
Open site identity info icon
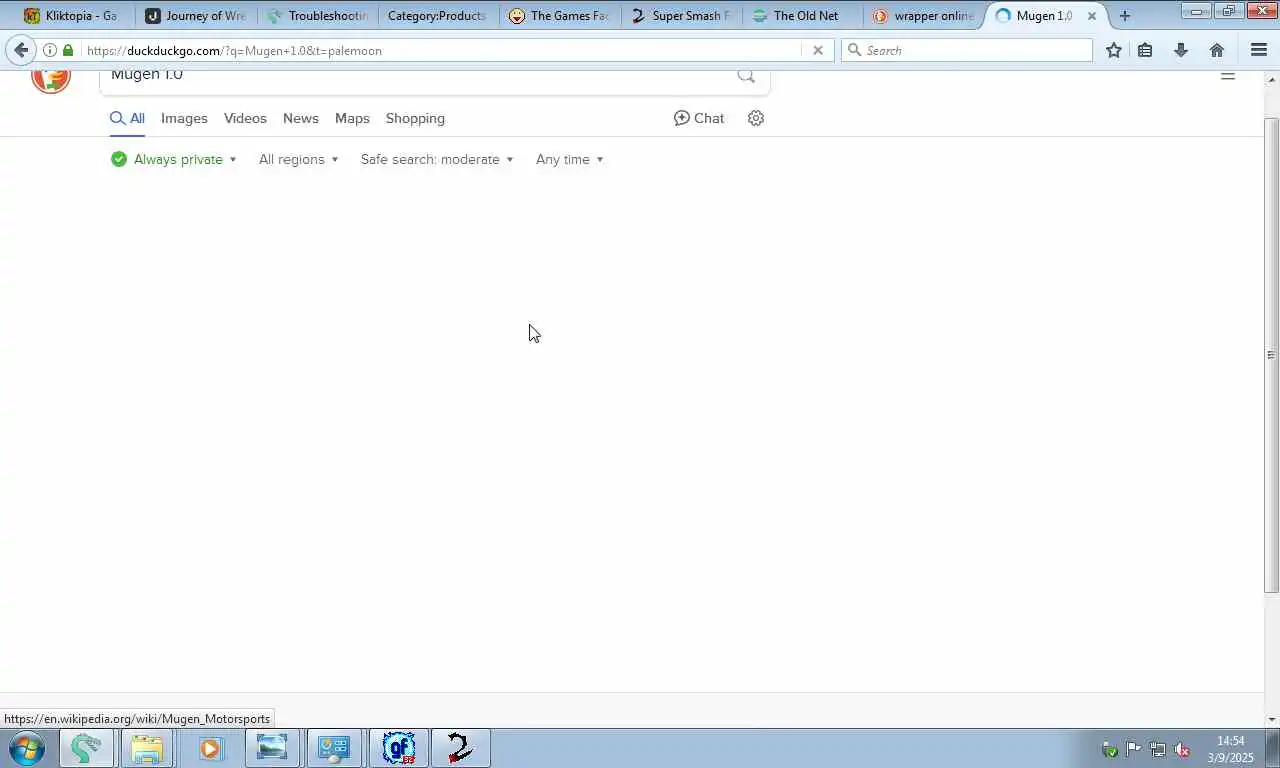49,50
